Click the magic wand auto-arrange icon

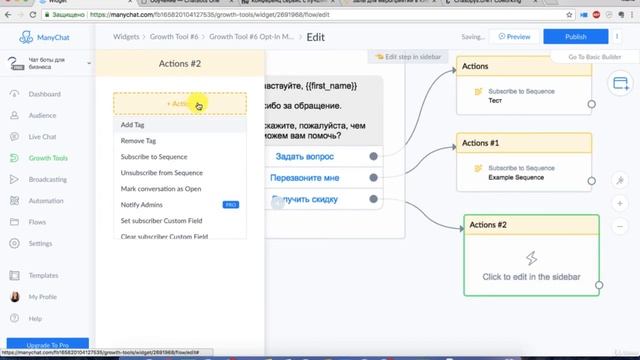(620, 180)
